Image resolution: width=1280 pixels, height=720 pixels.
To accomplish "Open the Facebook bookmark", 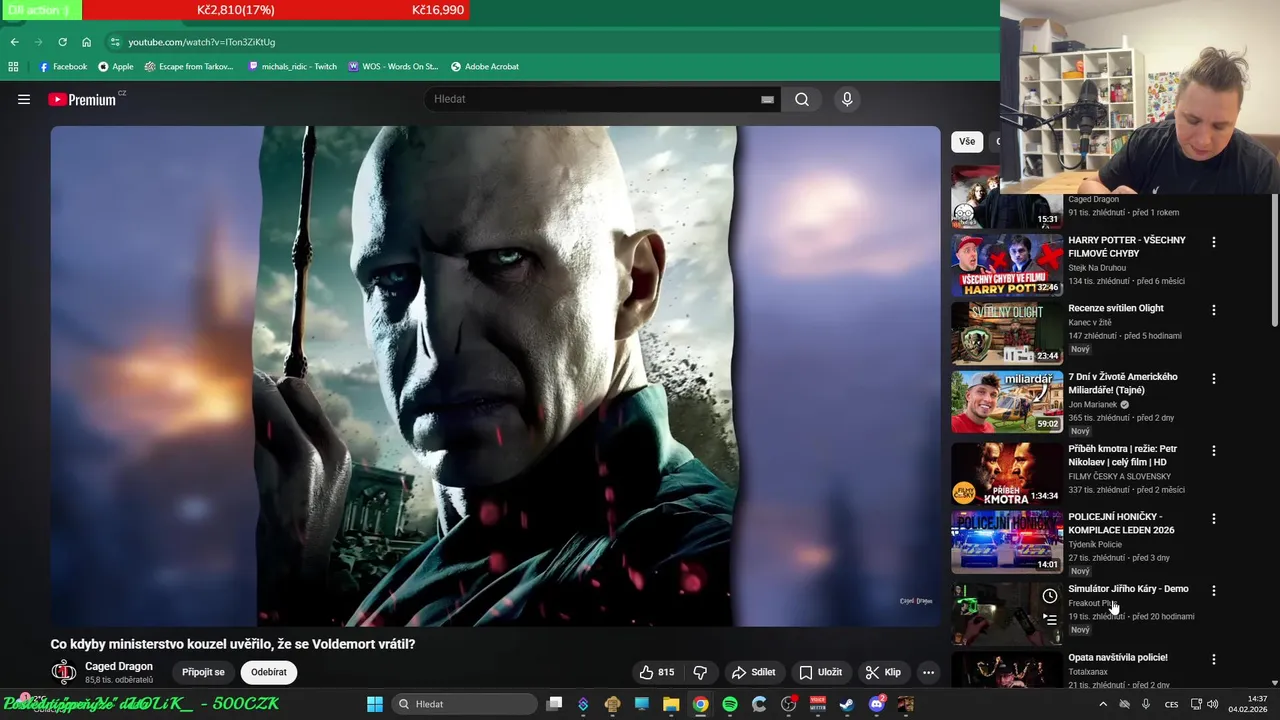I will (63, 66).
